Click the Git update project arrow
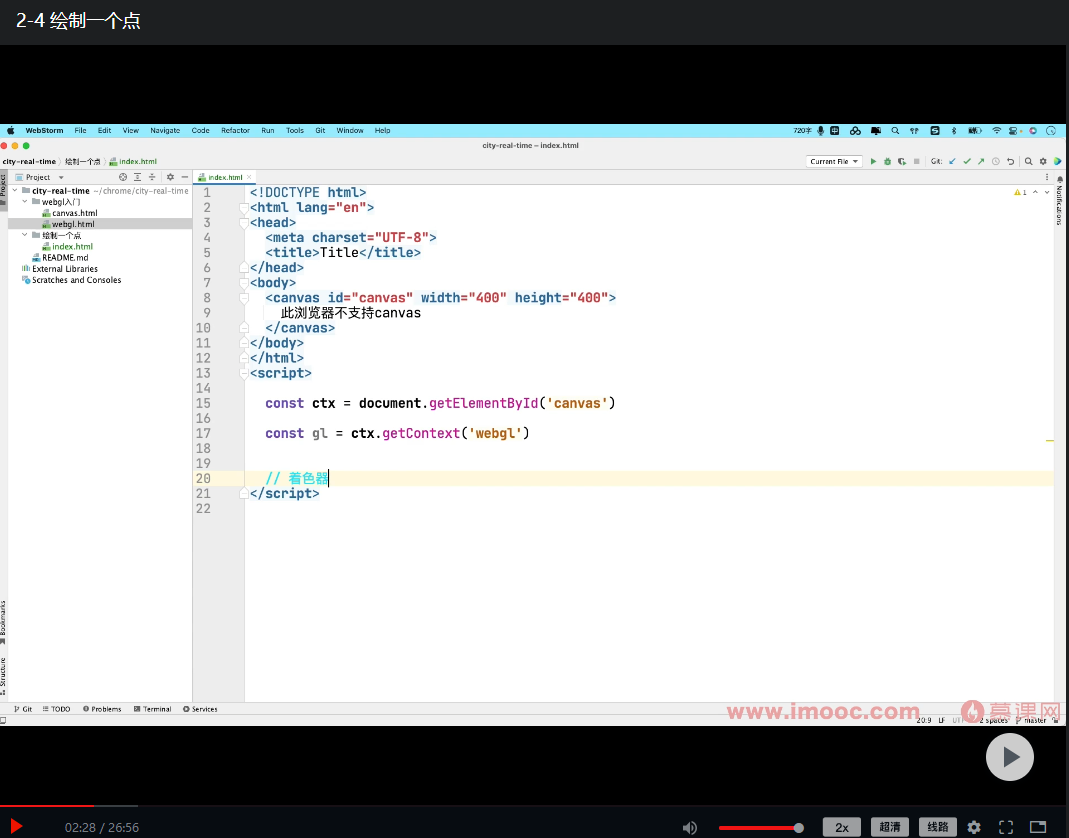 point(952,161)
